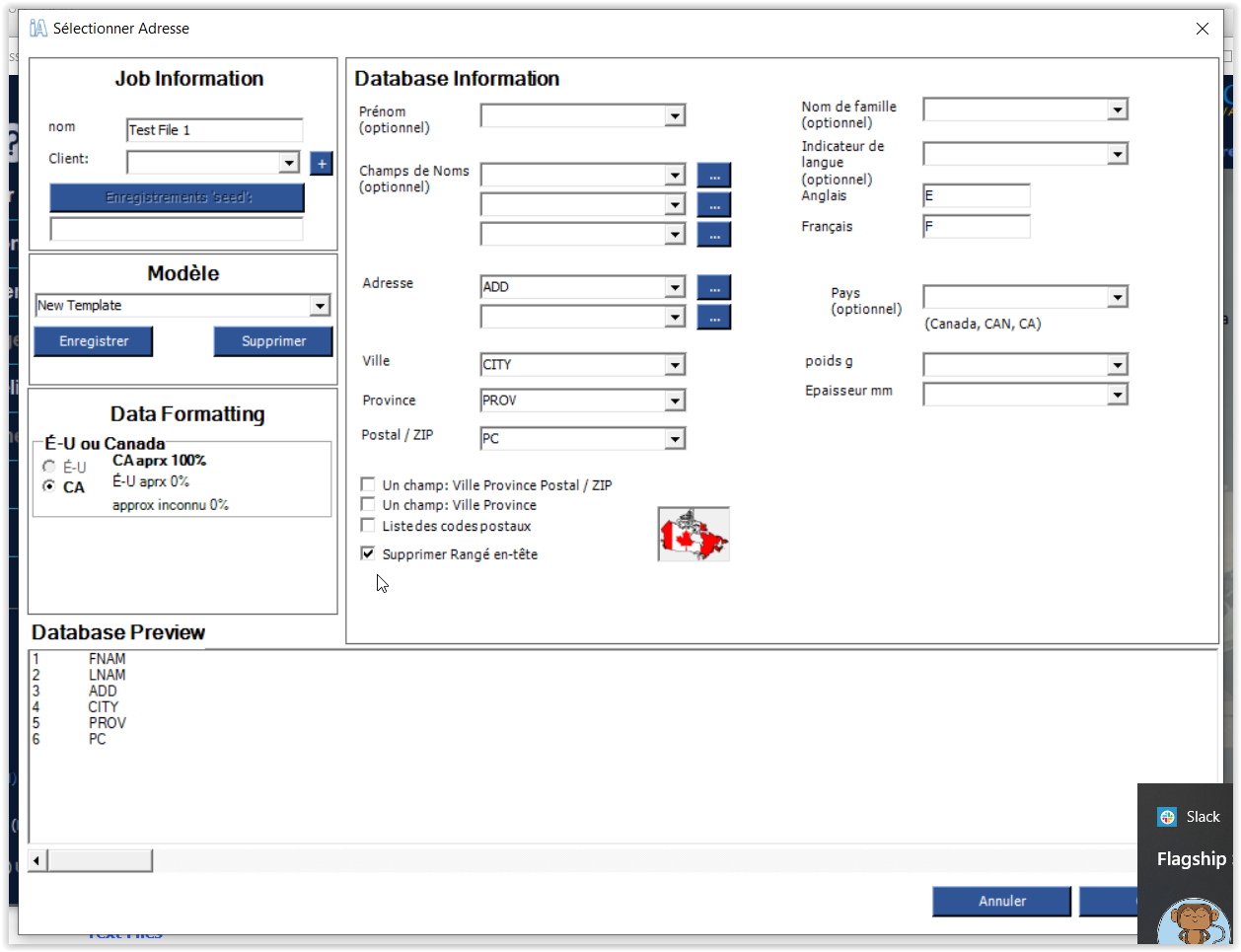Select the CITY row in Database Preview
Viewport: 1241px width, 952px height.
103,707
